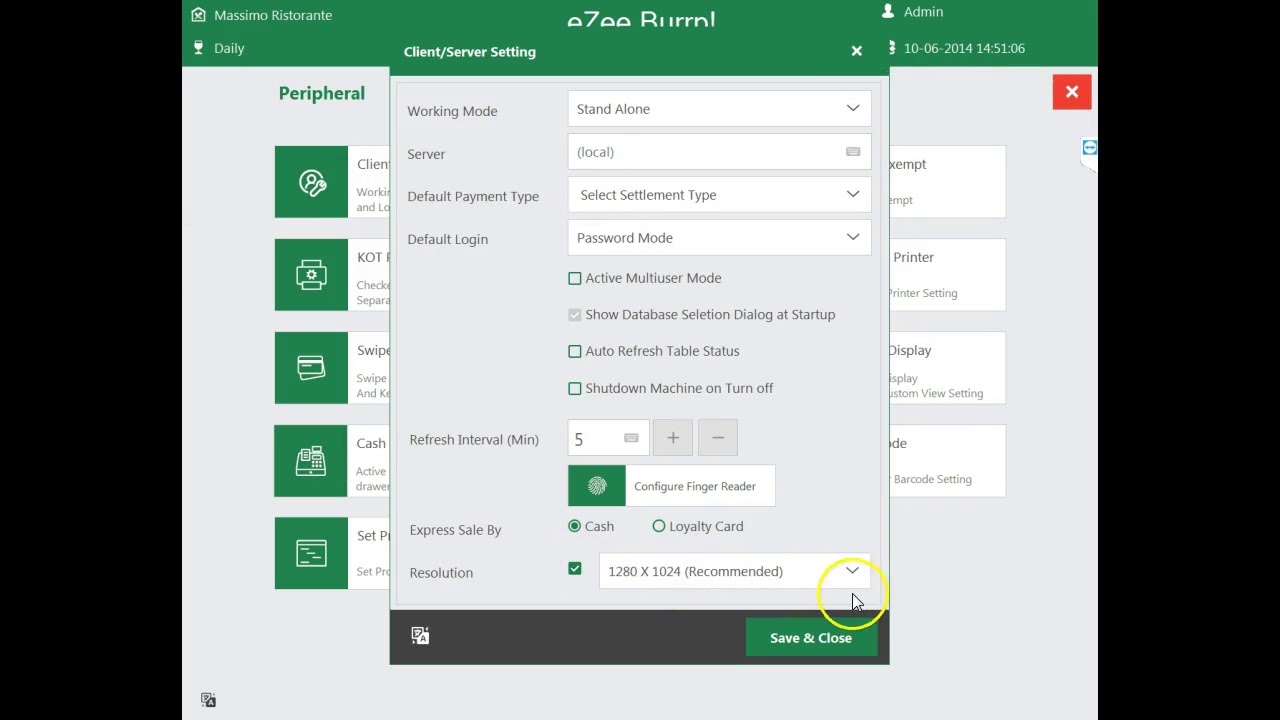Click the Refresh Interval value 5 field
Image resolution: width=1280 pixels, height=720 pixels.
608,438
